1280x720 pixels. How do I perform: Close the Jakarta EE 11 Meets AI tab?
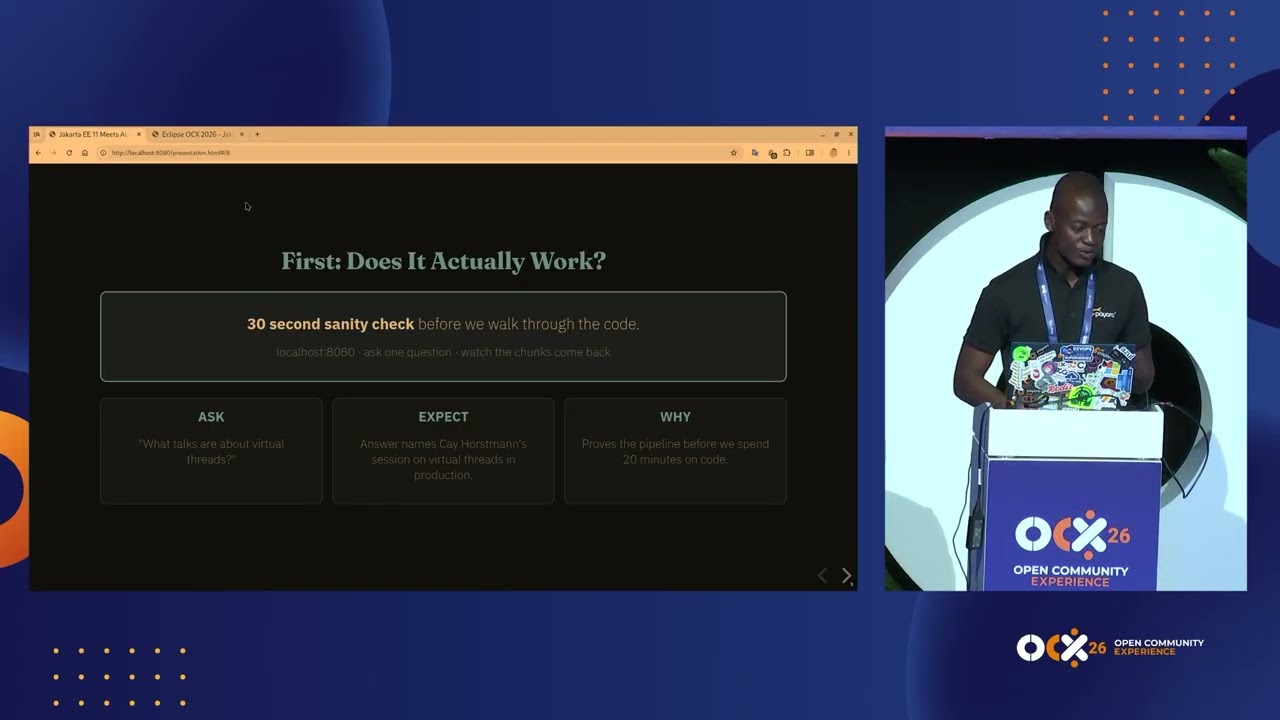point(139,134)
